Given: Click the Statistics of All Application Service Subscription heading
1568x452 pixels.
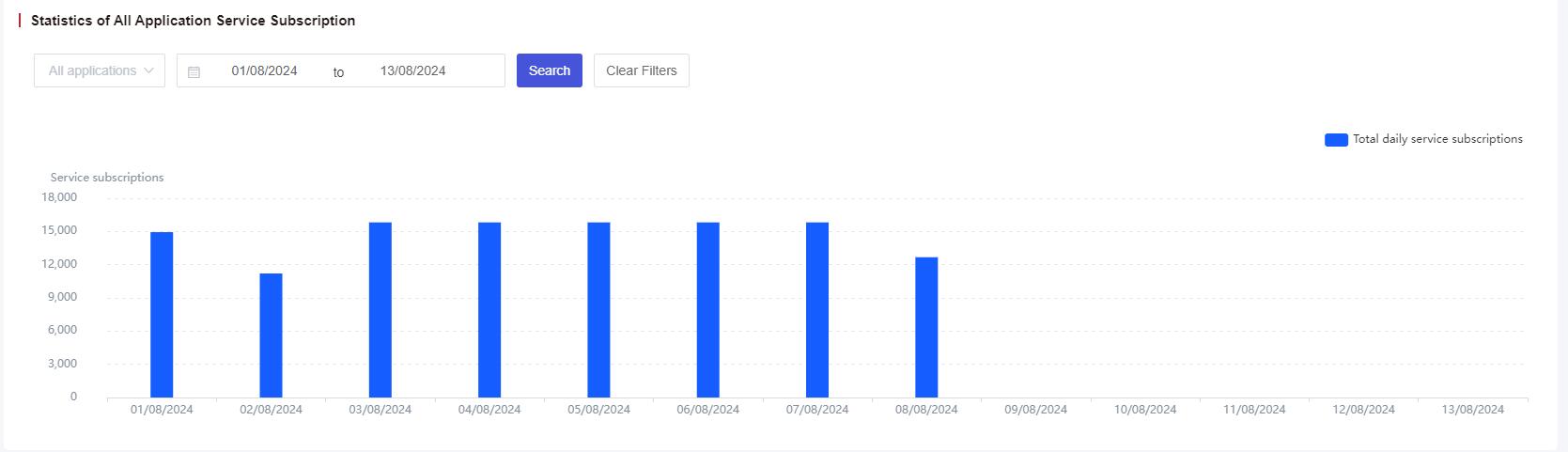Looking at the screenshot, I should [x=193, y=21].
